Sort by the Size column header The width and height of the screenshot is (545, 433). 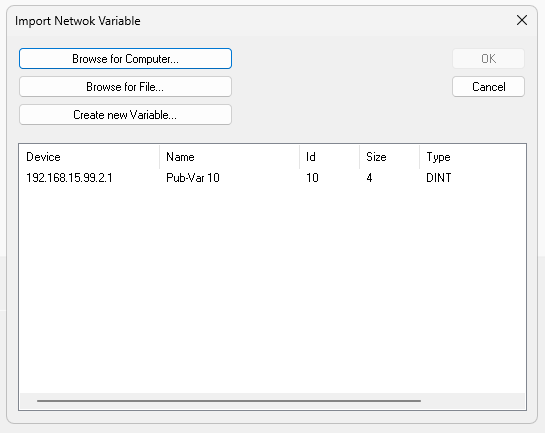click(x=390, y=157)
